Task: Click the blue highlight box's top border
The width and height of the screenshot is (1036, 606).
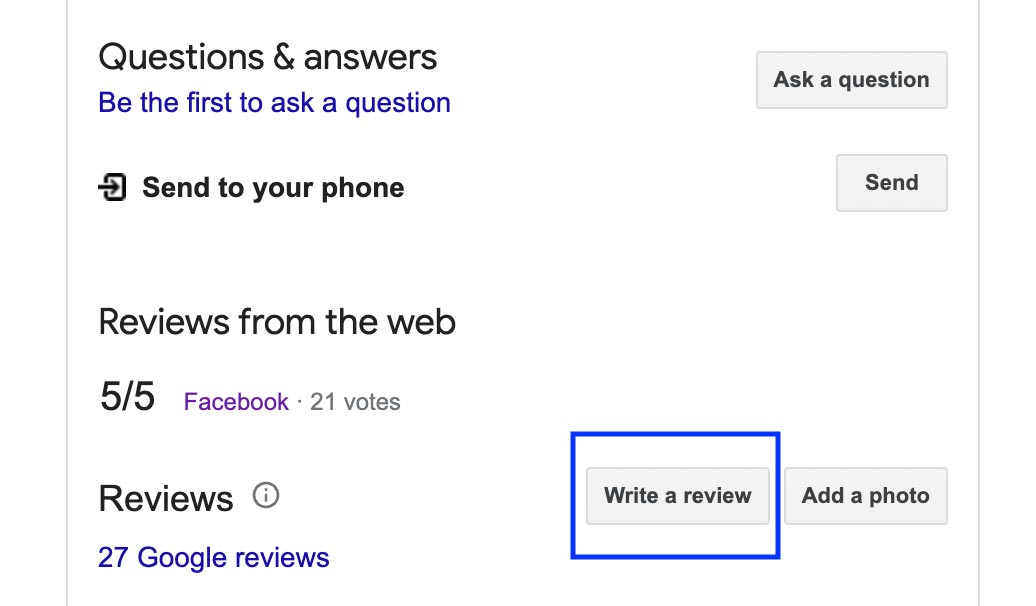Action: click(675, 435)
